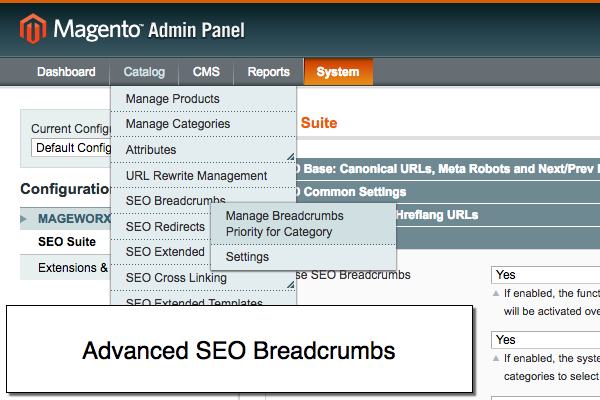
Task: Click hint triangle under second Yes dropdown
Action: [x=496, y=359]
